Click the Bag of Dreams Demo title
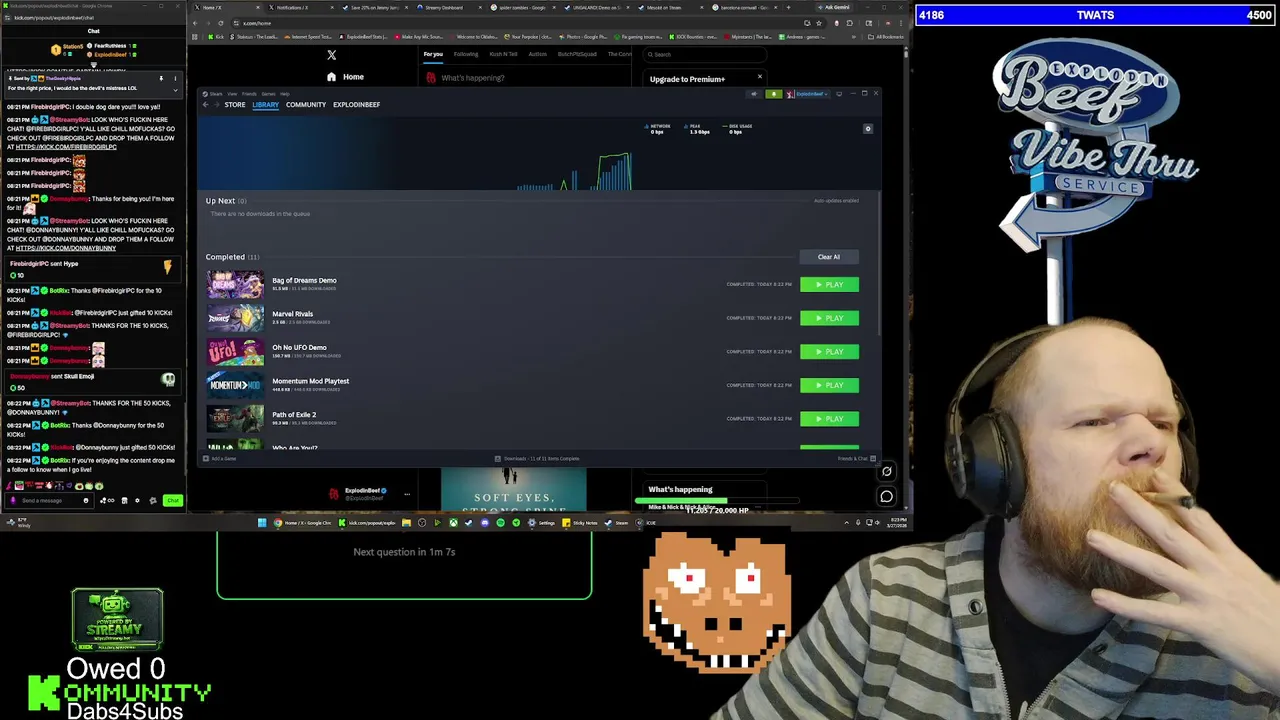The width and height of the screenshot is (1280, 720). [304, 281]
